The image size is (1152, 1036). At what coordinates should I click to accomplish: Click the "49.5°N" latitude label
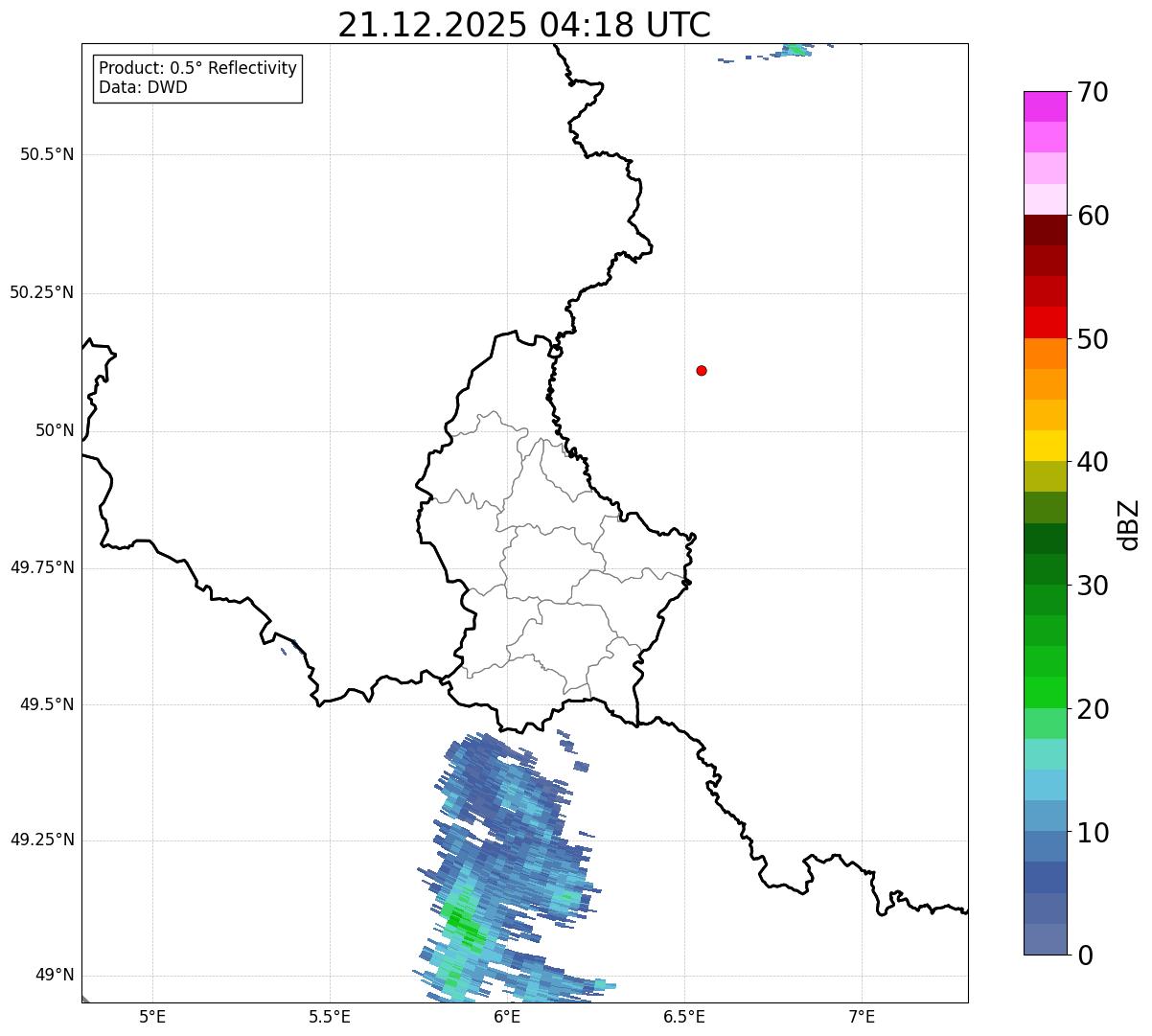47,704
